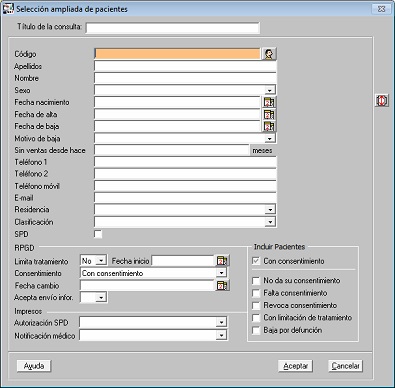The height and width of the screenshot is (388, 395).
Task: Toggle Con consentimiento checkbox
Action: point(256,261)
